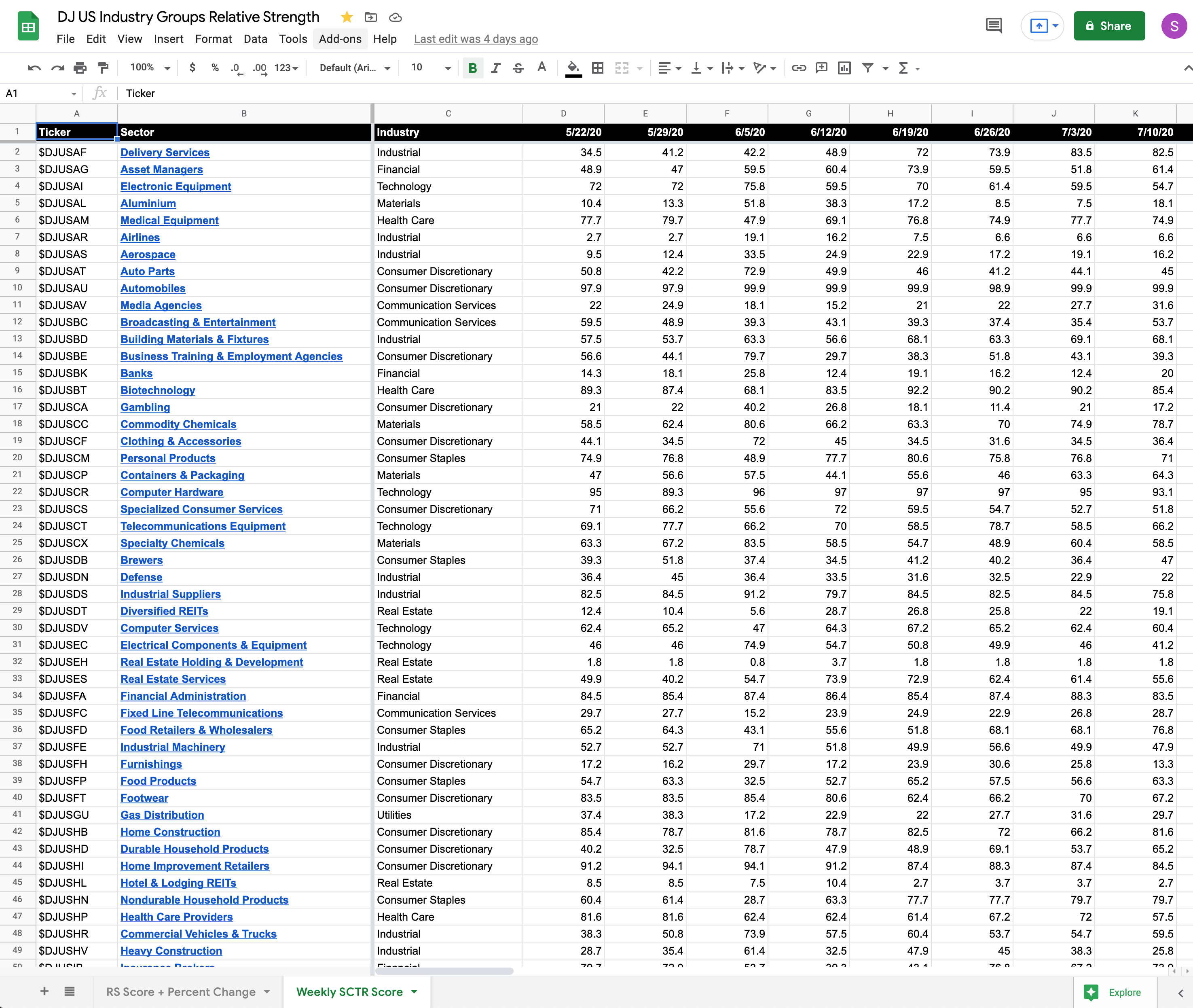Open the comment history icon

click(994, 26)
